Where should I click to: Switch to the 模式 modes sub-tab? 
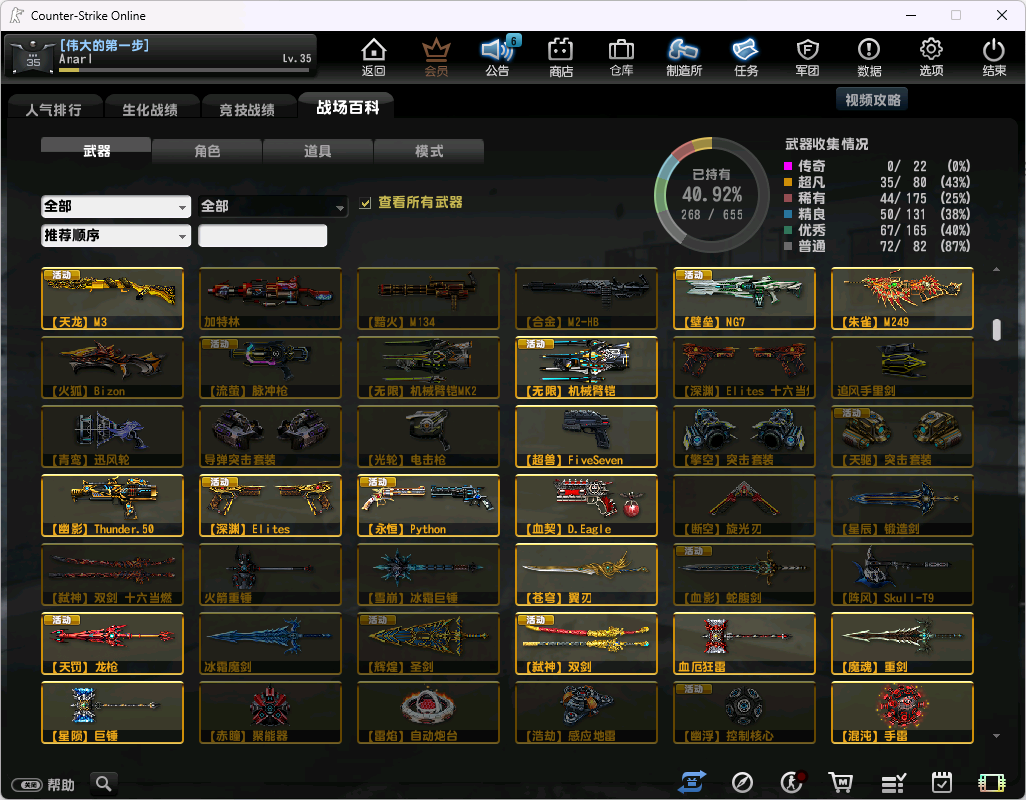(x=429, y=150)
